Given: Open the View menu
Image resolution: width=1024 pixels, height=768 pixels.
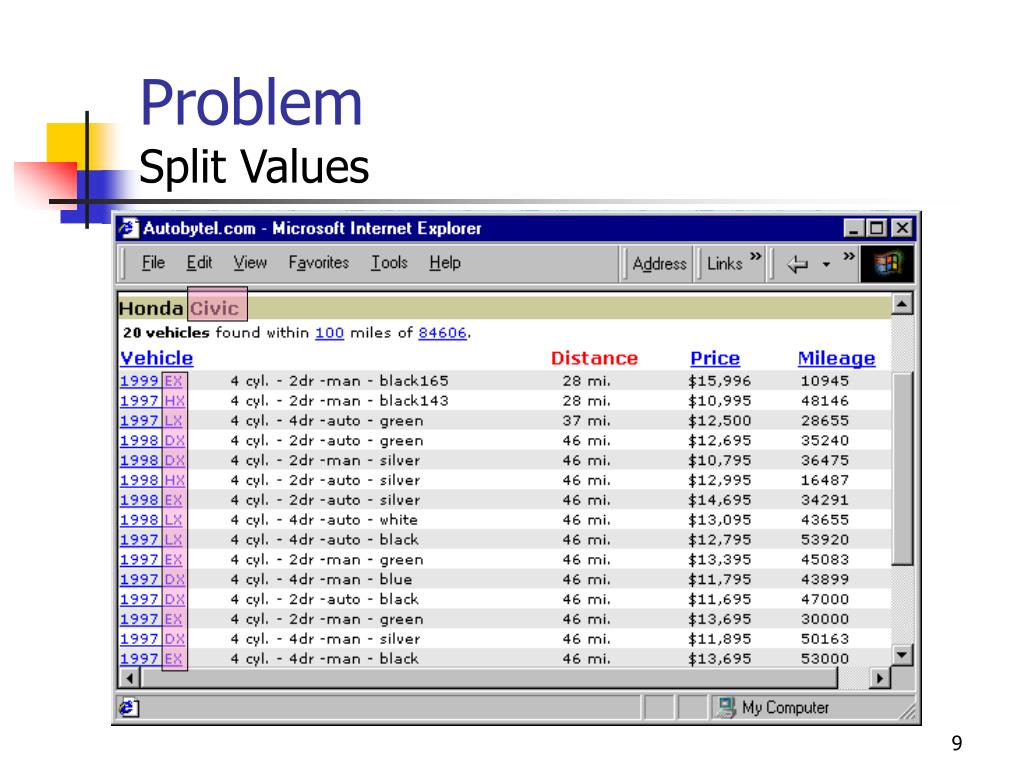Looking at the screenshot, I should click(250, 263).
